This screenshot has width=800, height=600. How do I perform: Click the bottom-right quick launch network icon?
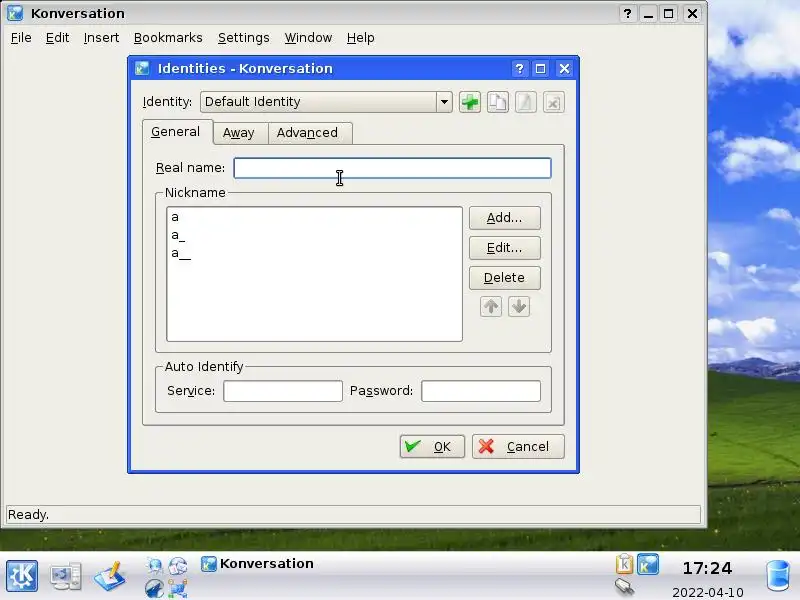tap(178, 588)
